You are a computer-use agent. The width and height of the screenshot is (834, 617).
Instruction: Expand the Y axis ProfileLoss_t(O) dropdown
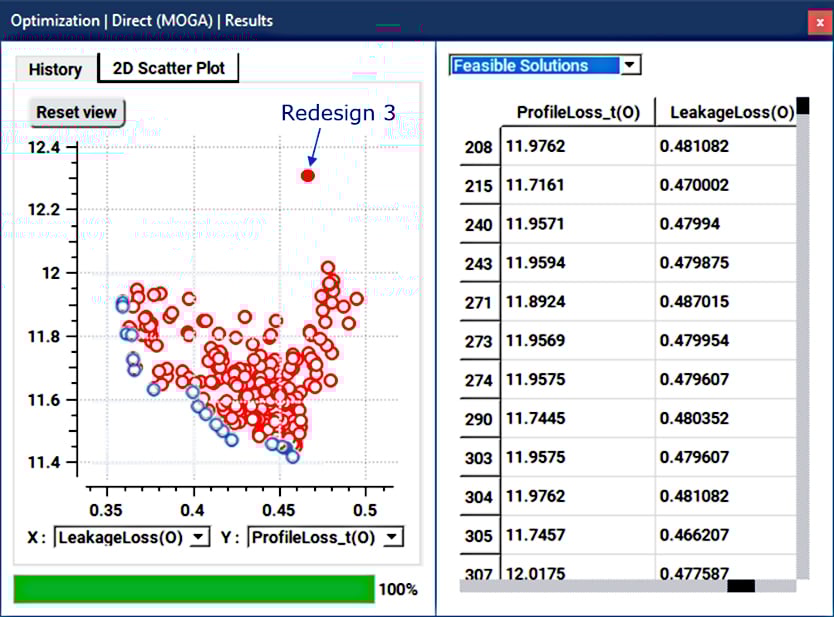[x=393, y=538]
